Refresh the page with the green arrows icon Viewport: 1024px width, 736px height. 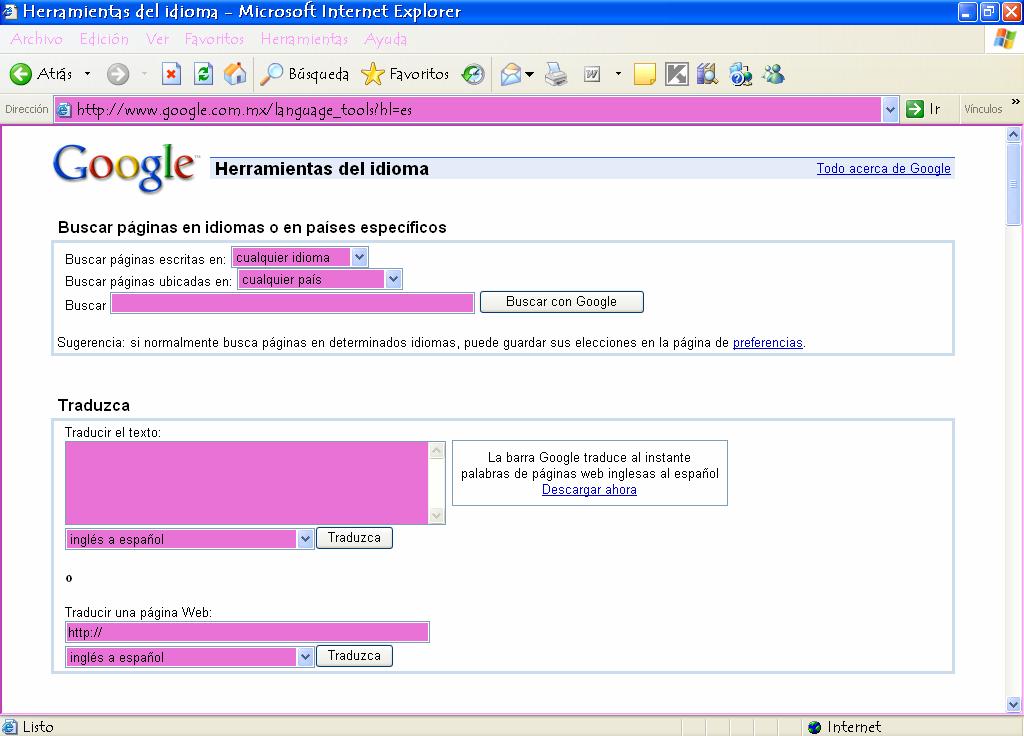204,74
